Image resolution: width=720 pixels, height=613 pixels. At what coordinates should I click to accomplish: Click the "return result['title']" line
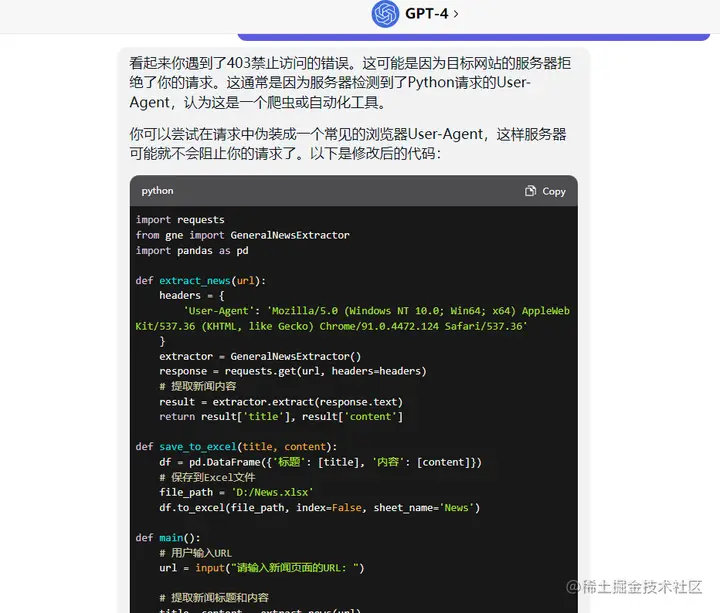click(281, 417)
